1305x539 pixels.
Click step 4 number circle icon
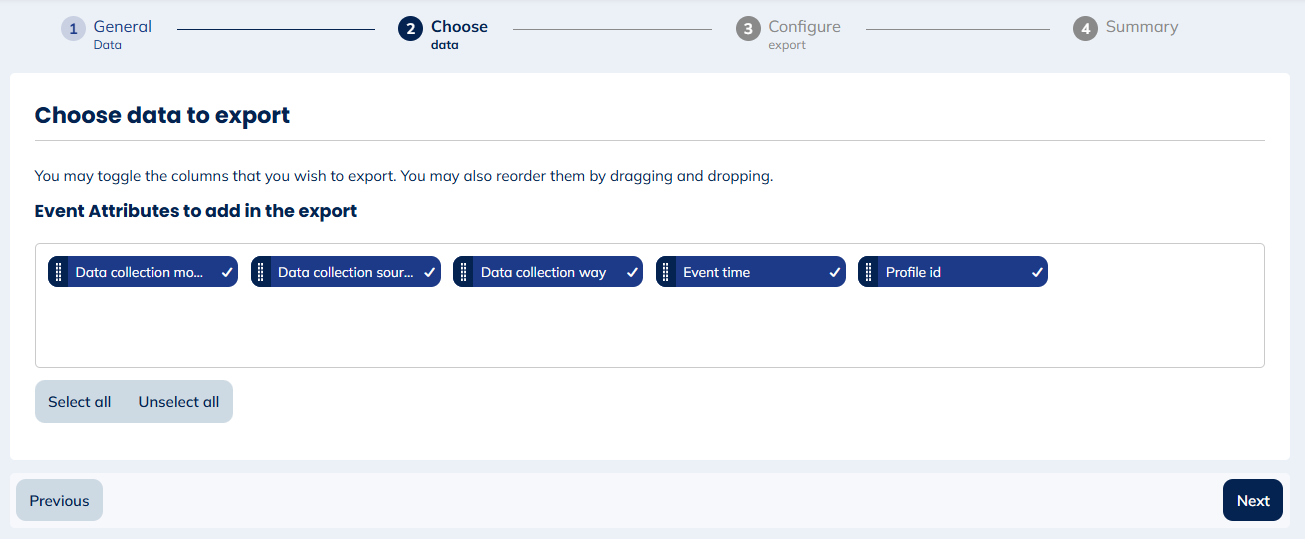(1085, 29)
